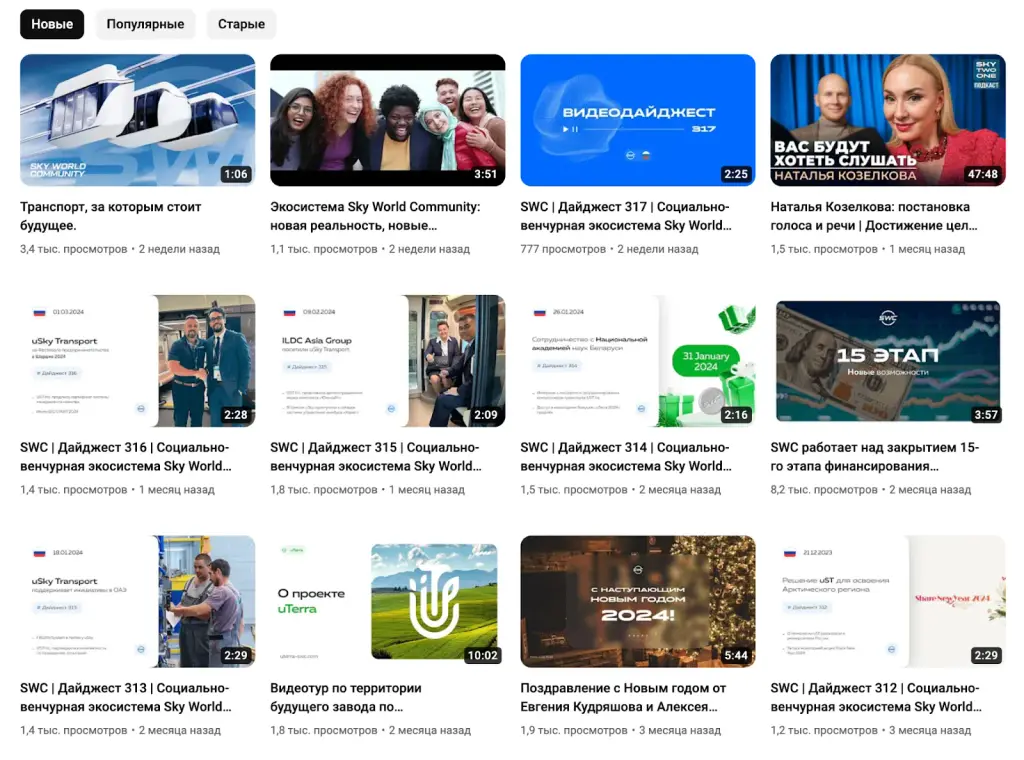Viewport: 1024px width, 760px height.
Task: Open title SWC | Дайджест 314
Action: tap(626, 457)
